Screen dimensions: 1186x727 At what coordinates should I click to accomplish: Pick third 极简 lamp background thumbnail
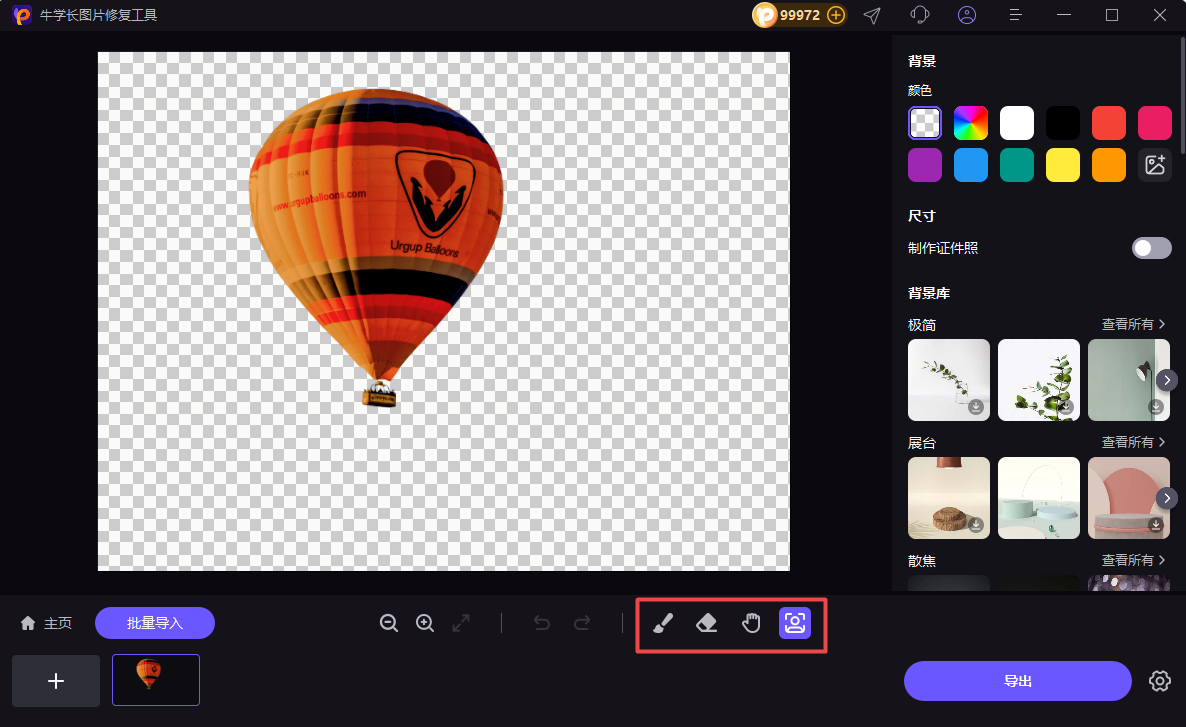click(1129, 380)
